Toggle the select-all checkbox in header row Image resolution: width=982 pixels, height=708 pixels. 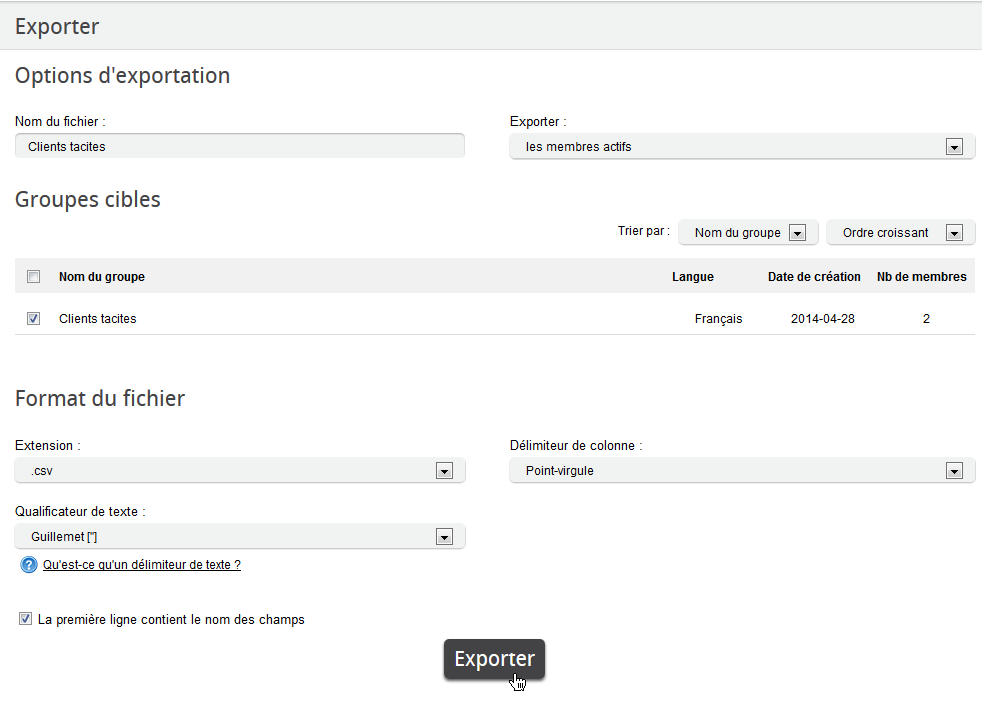pos(34,276)
